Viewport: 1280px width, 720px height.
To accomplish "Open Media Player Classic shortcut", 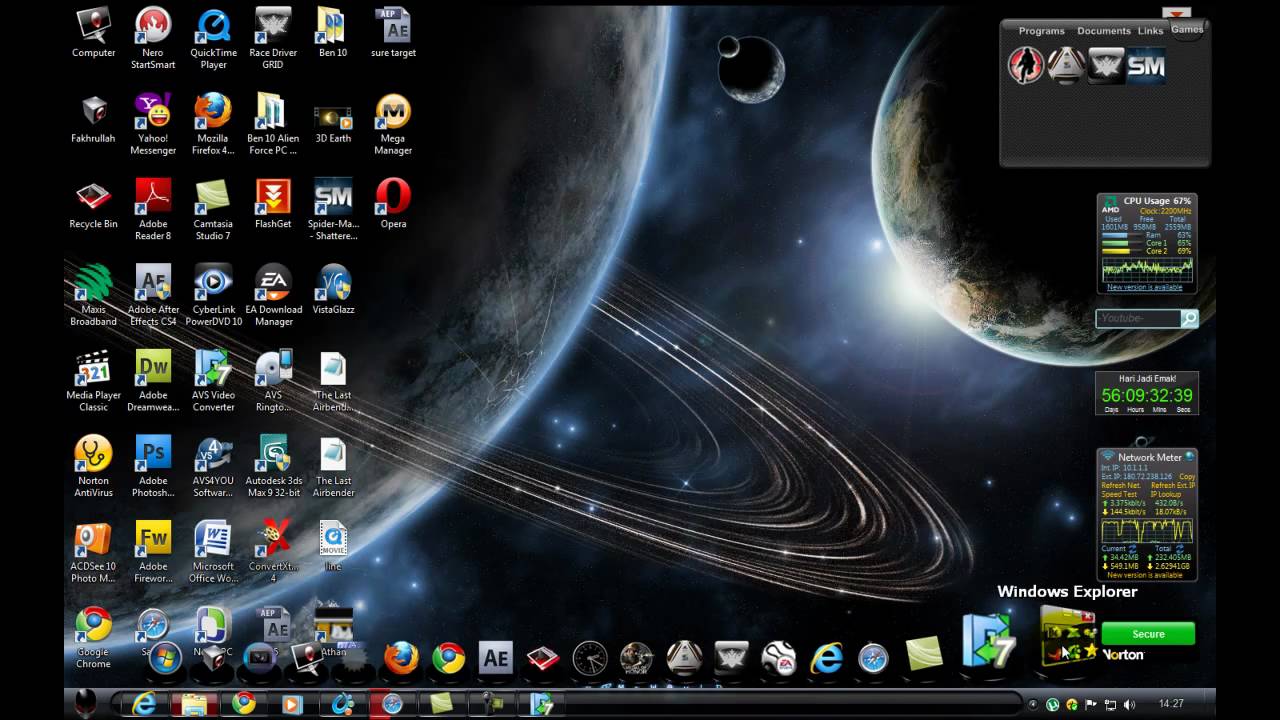I will pyautogui.click(x=93, y=382).
